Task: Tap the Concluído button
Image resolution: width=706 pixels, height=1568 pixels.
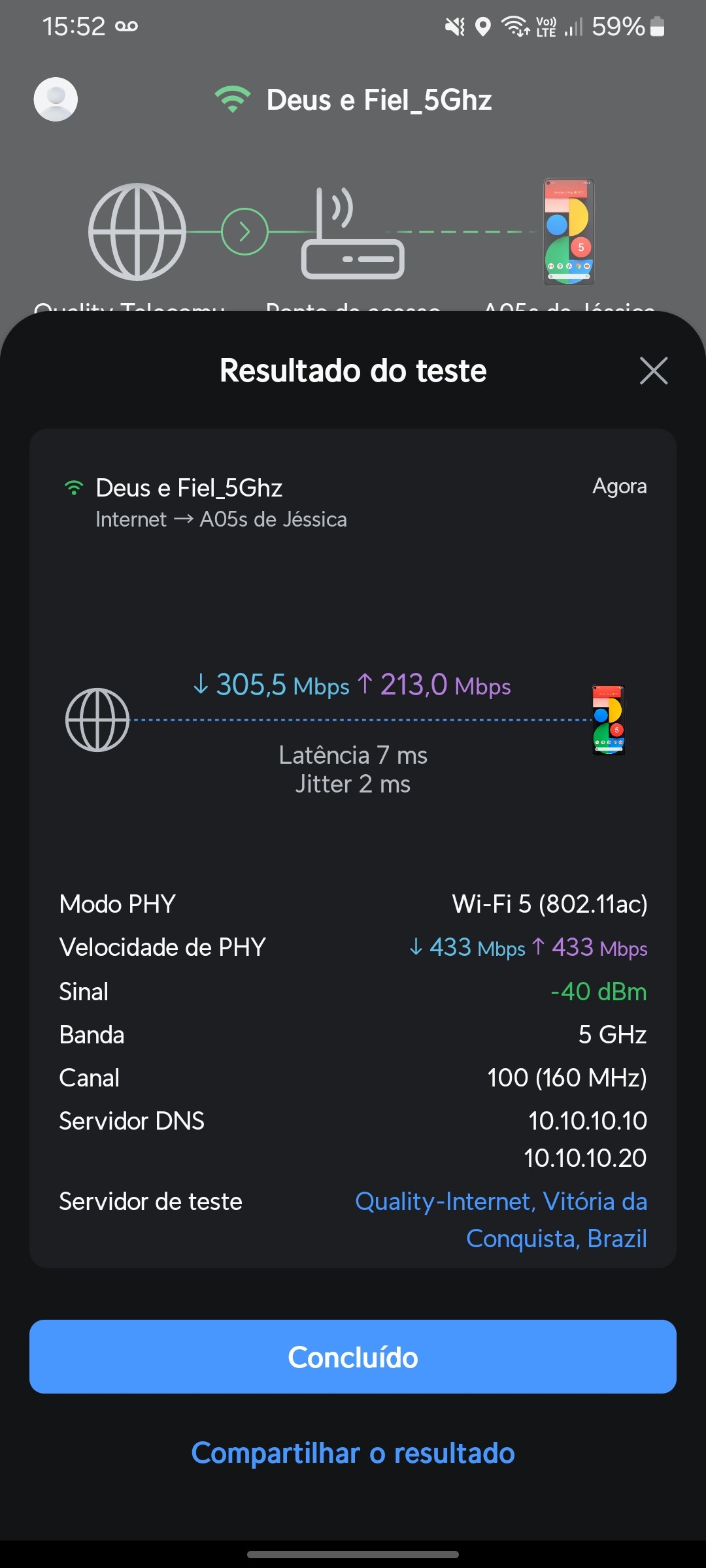Action: click(353, 1356)
